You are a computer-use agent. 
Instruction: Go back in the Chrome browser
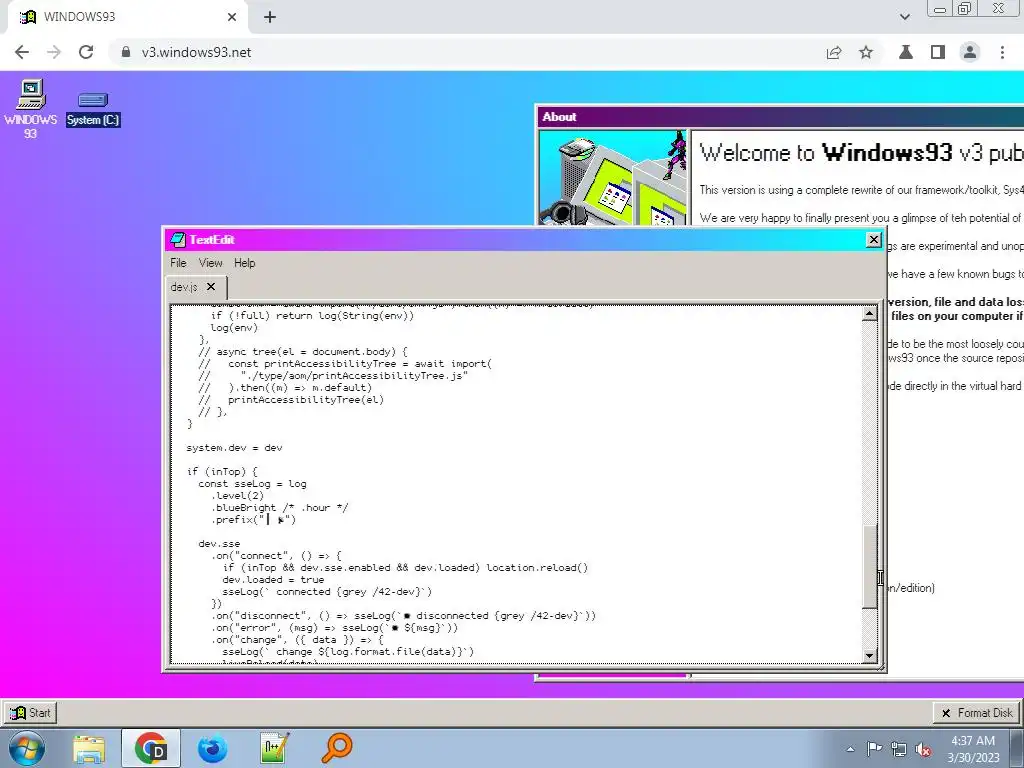[x=22, y=52]
